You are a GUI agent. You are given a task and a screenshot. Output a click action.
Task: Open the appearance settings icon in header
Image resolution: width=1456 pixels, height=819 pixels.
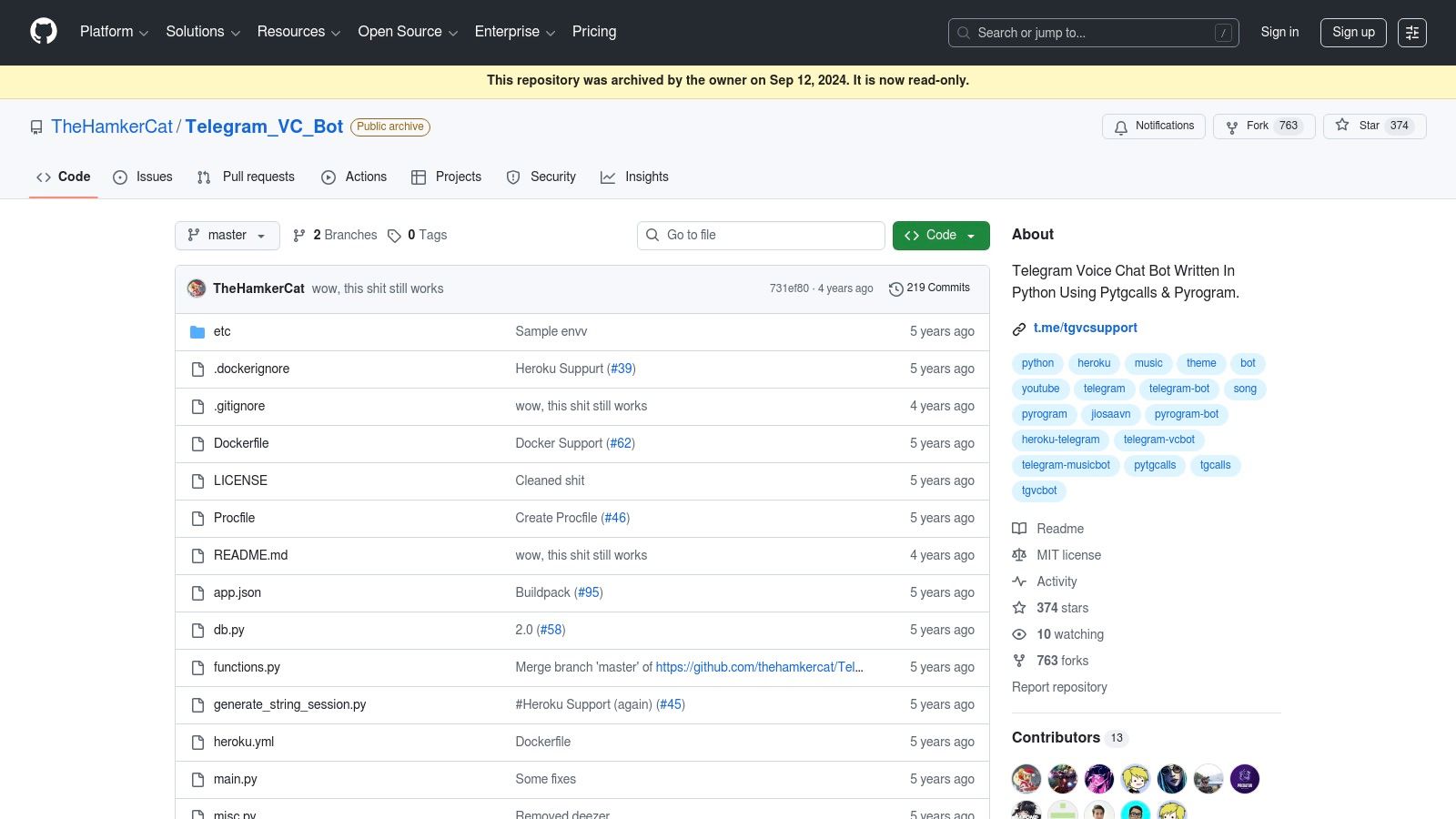(x=1412, y=33)
